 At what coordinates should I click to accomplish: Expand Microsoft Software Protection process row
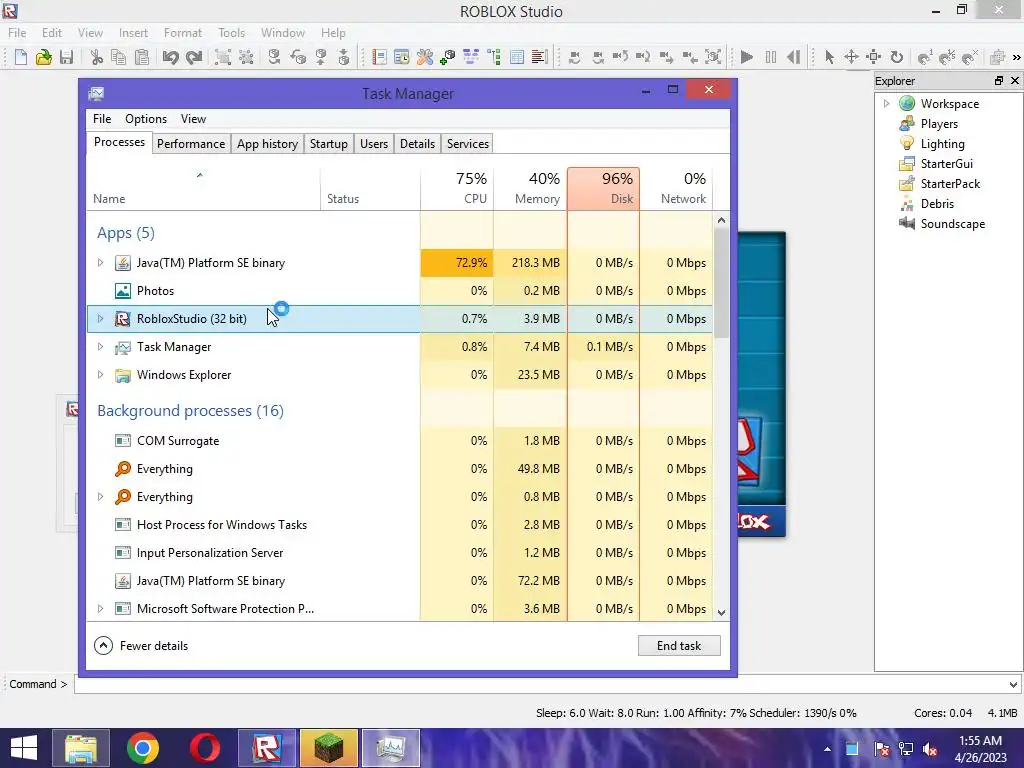[x=100, y=609]
